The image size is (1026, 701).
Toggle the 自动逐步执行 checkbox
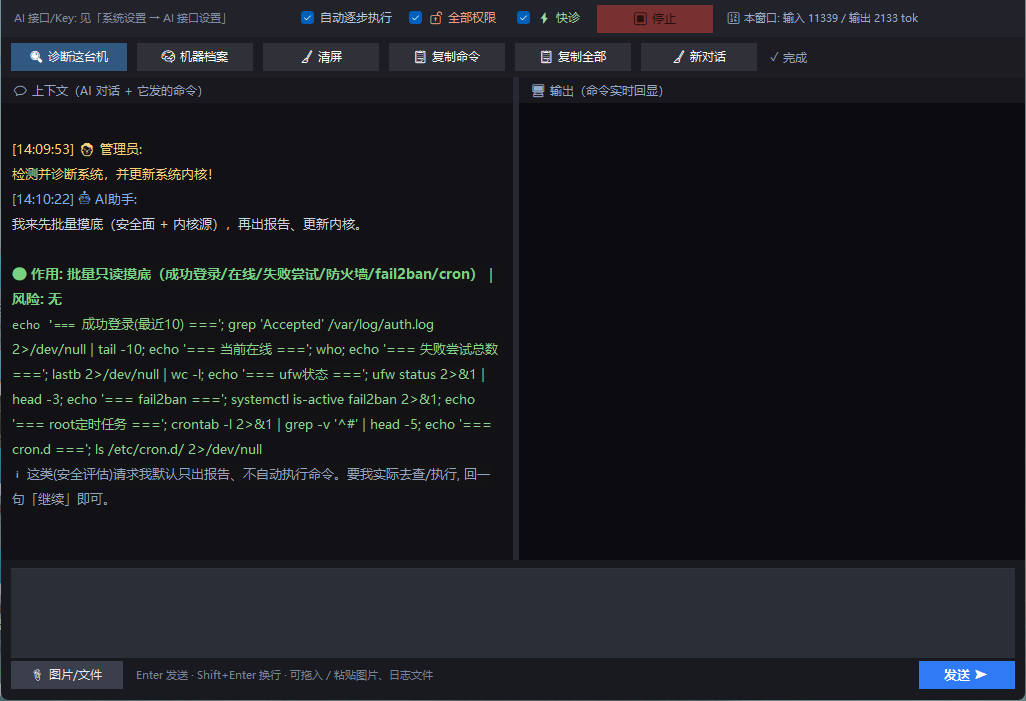[x=308, y=18]
